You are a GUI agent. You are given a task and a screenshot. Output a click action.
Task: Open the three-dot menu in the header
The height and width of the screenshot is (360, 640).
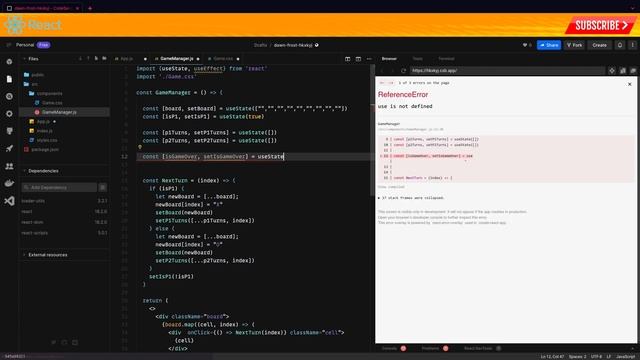click(632, 45)
